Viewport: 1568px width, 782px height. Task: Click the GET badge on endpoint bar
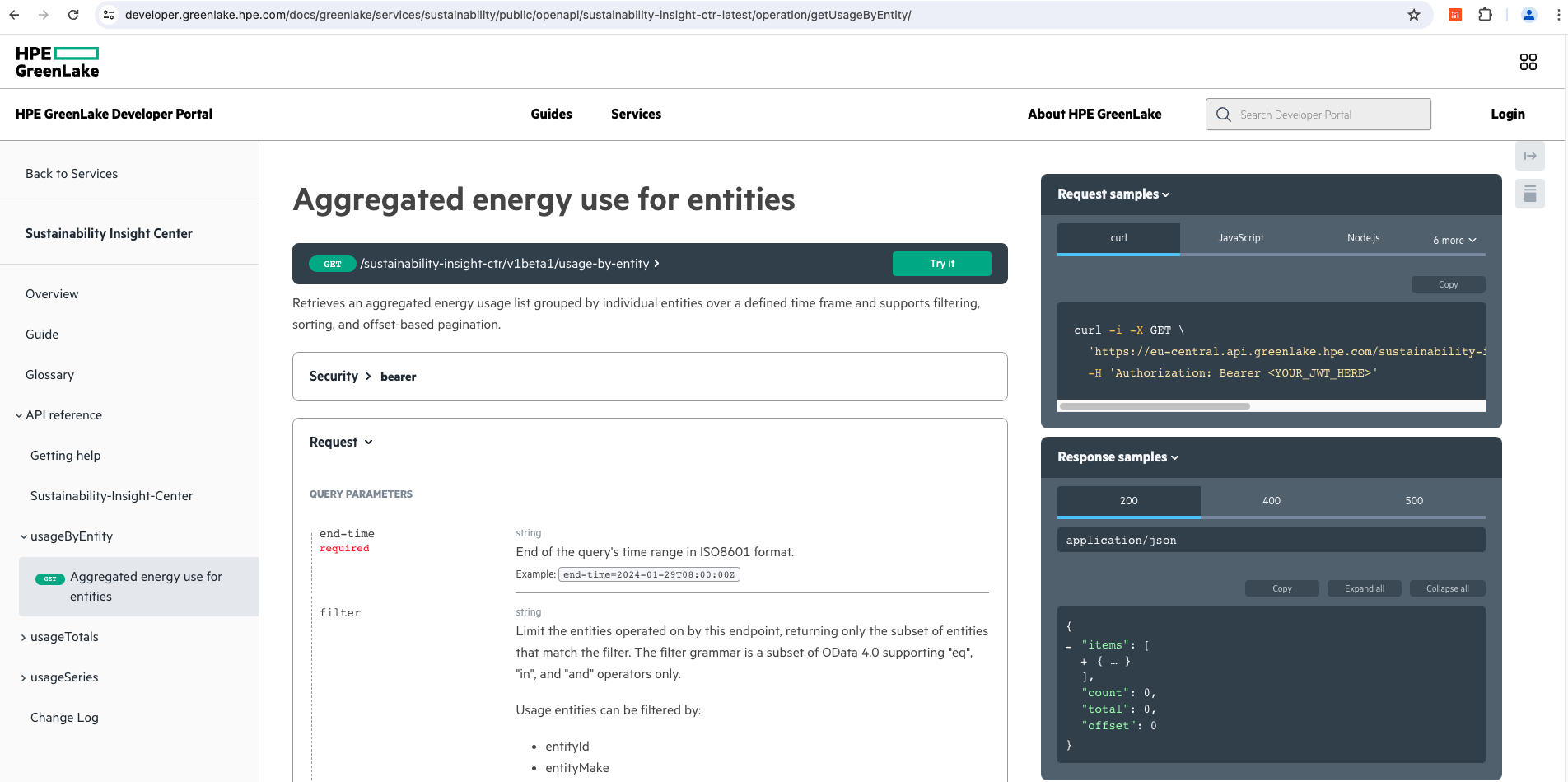coord(333,264)
